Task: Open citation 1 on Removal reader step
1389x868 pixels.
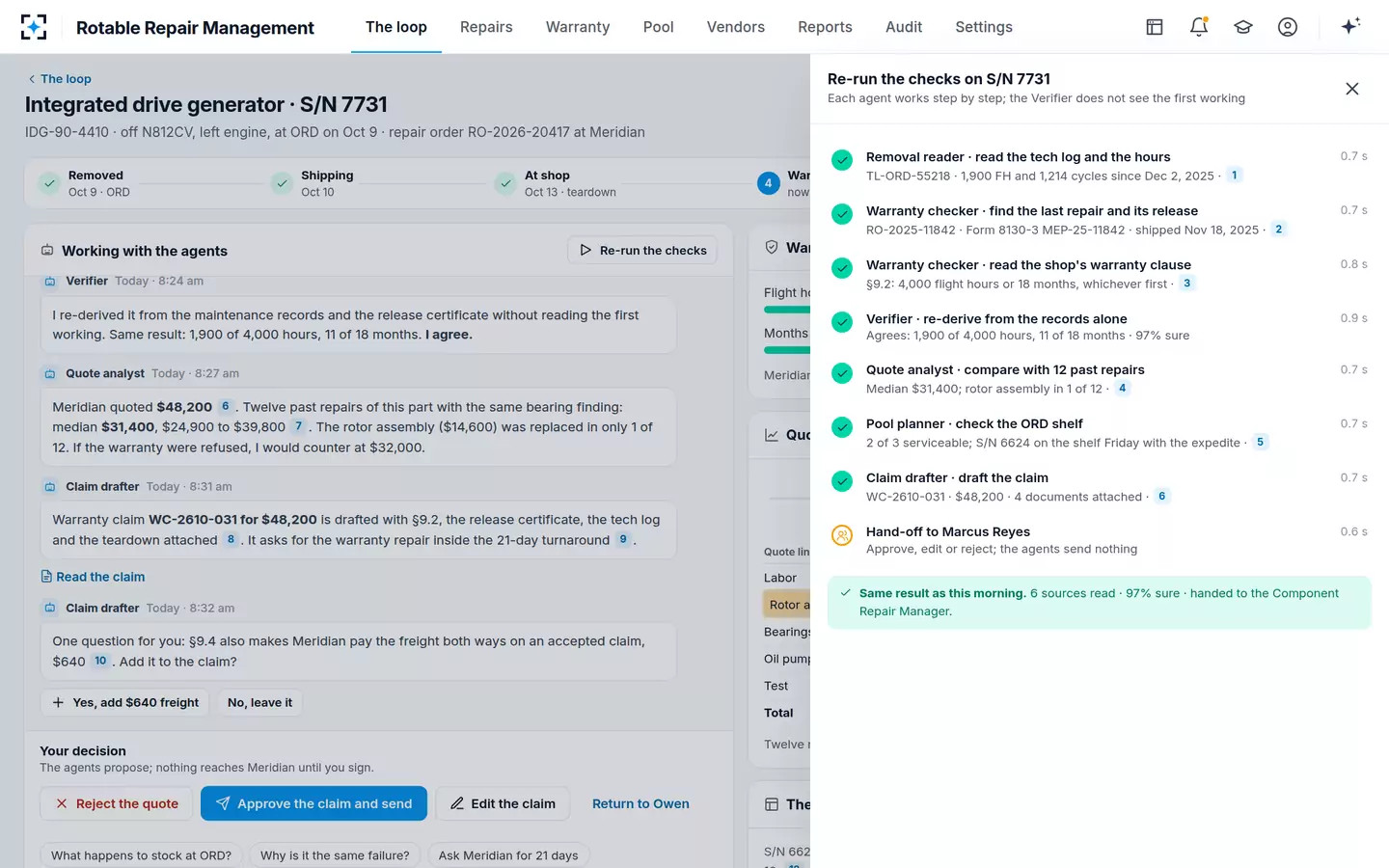Action: pyautogui.click(x=1235, y=176)
